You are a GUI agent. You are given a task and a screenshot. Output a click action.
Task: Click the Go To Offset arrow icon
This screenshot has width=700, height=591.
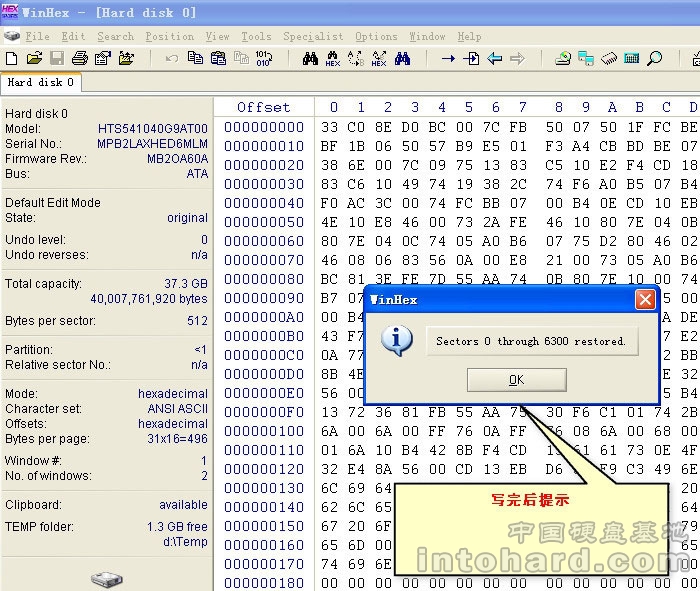pyautogui.click(x=448, y=58)
